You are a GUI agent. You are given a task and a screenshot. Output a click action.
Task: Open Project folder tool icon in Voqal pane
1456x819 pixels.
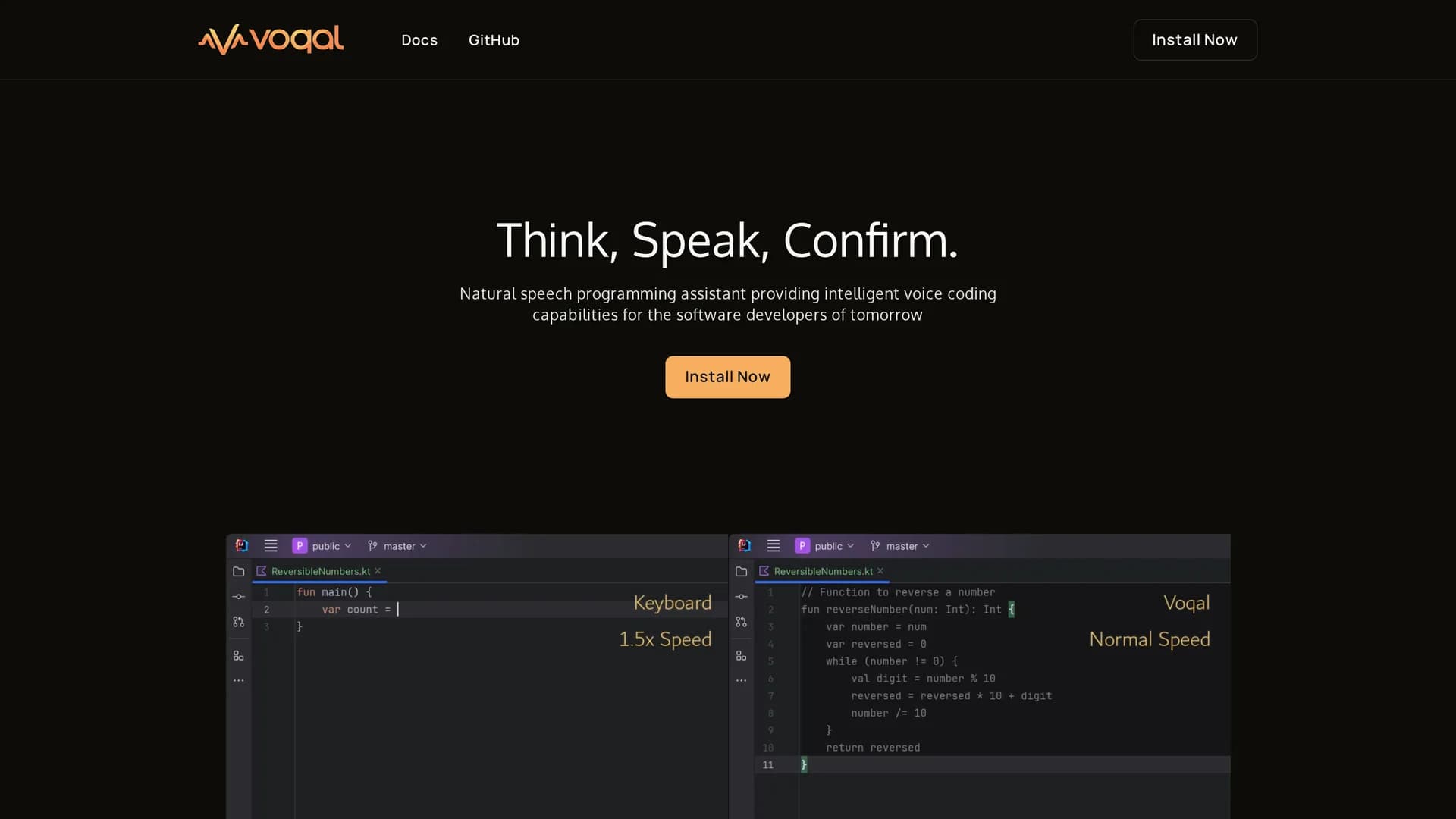coord(742,571)
